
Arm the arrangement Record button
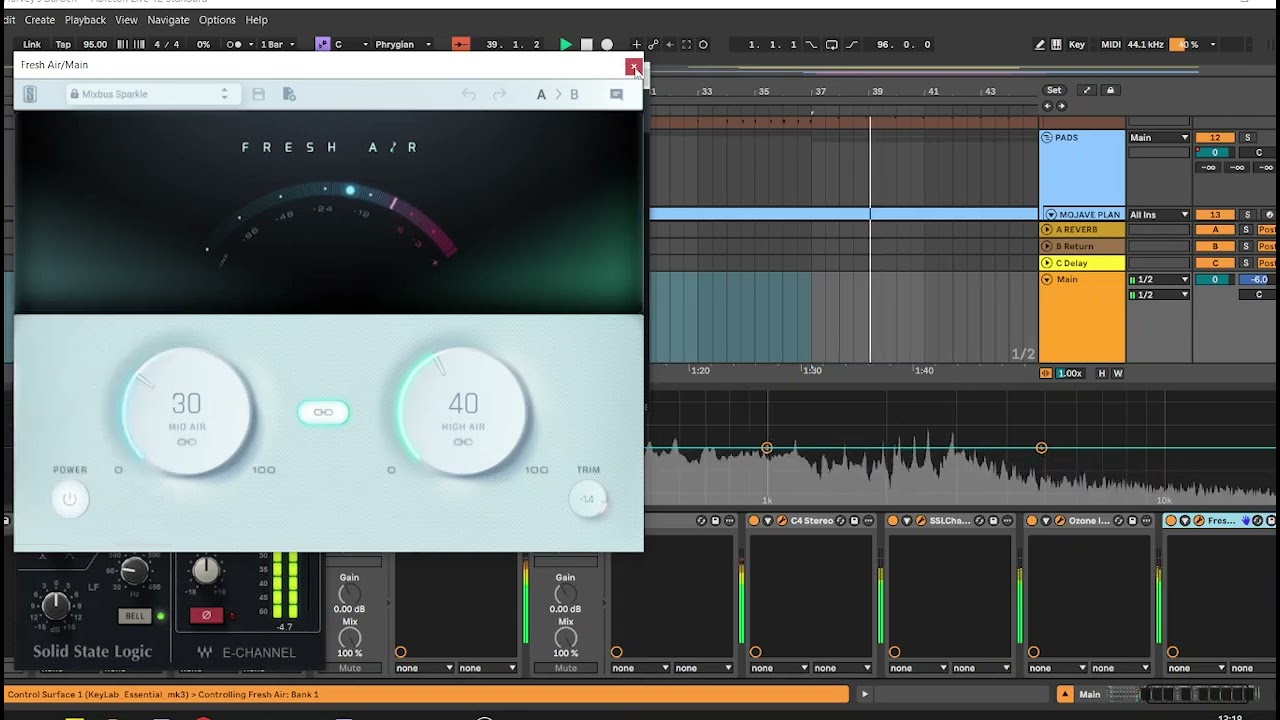point(606,44)
